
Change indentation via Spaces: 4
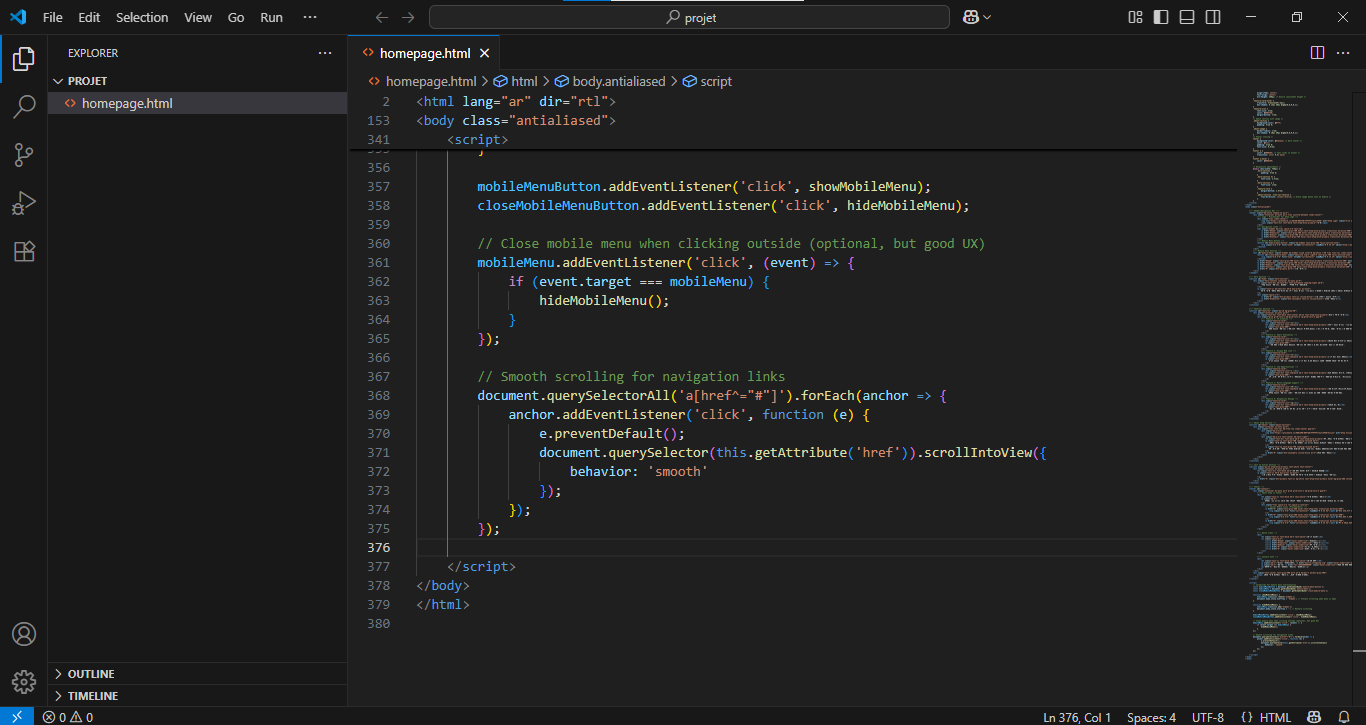point(1151,717)
